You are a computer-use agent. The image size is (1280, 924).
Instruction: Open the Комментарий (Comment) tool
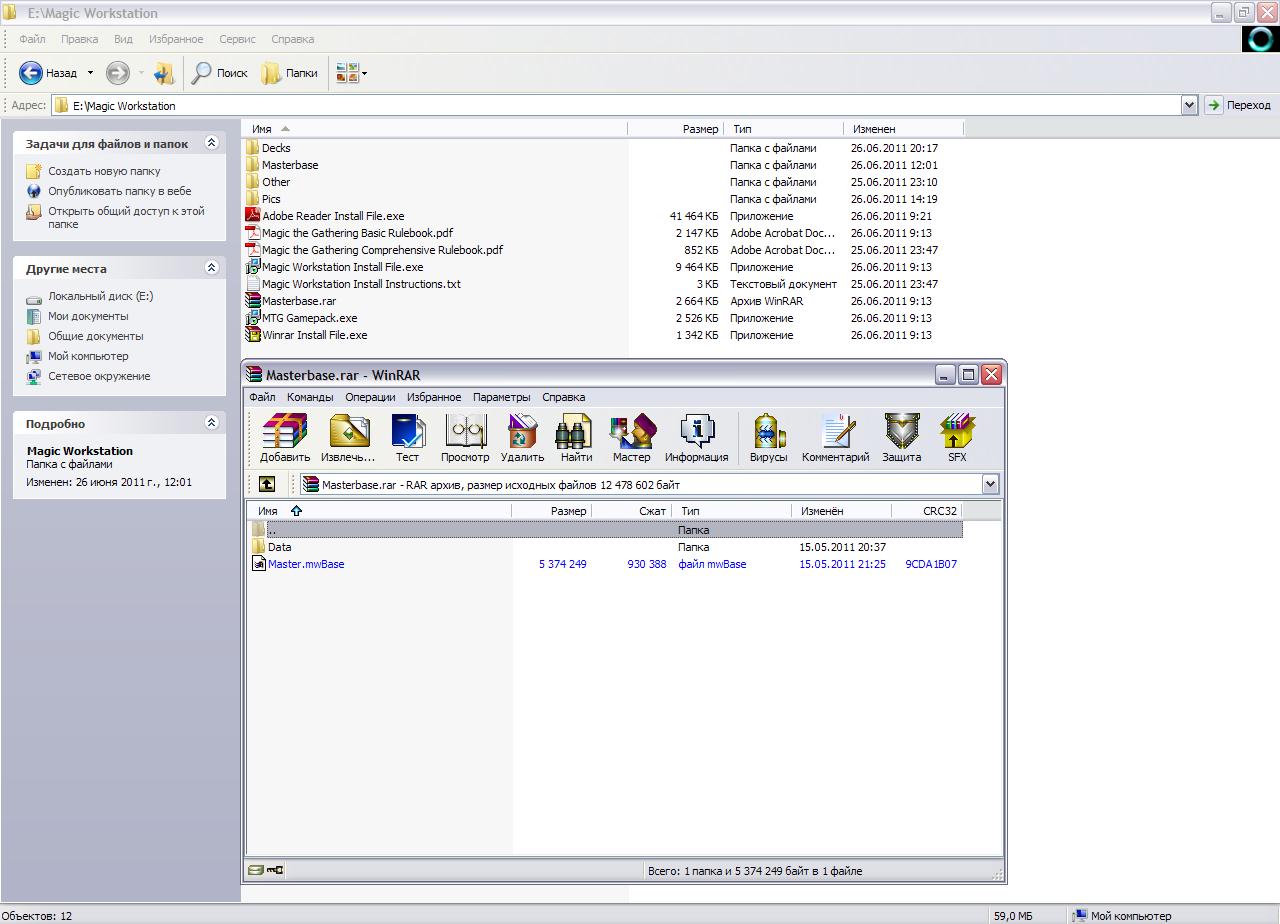[835, 439]
